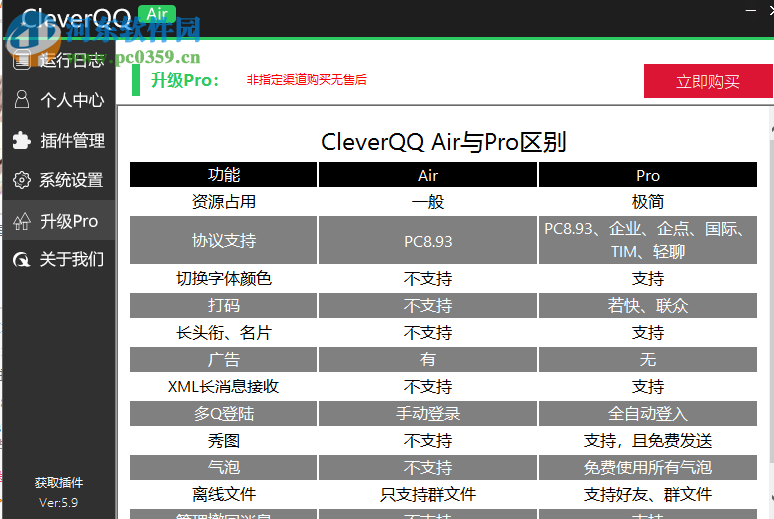The height and width of the screenshot is (519, 774).
Task: Click the Air column header
Action: click(x=428, y=174)
